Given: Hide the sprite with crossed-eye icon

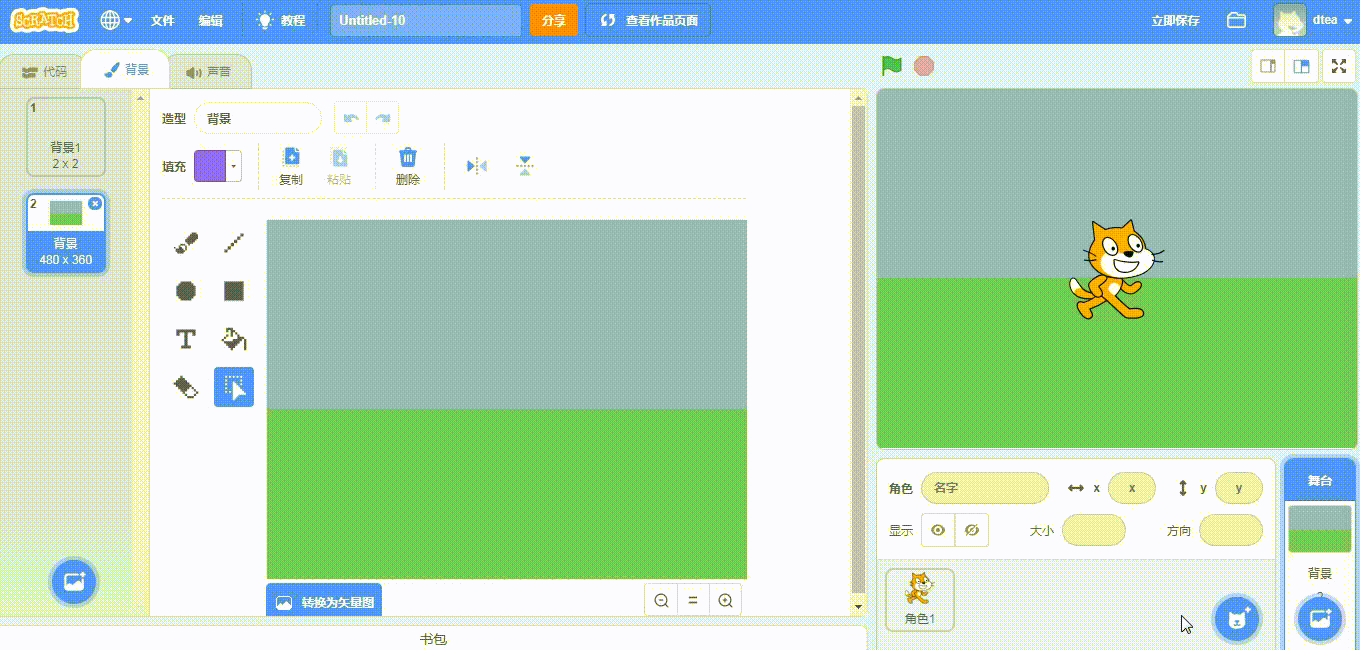Looking at the screenshot, I should coord(971,530).
